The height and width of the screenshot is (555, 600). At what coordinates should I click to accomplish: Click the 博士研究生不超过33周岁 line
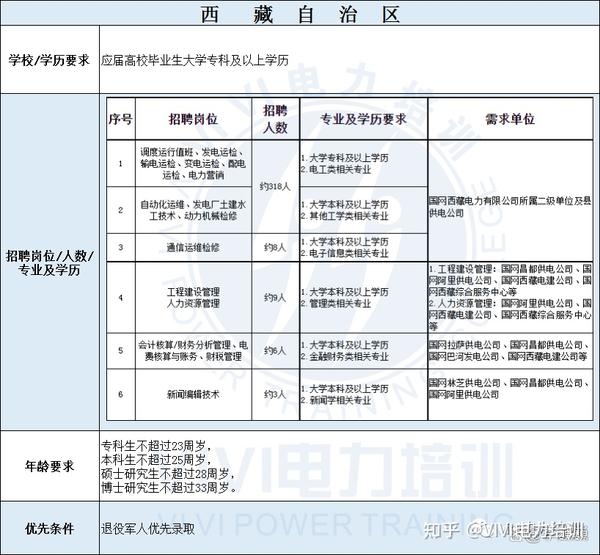[x=169, y=488]
